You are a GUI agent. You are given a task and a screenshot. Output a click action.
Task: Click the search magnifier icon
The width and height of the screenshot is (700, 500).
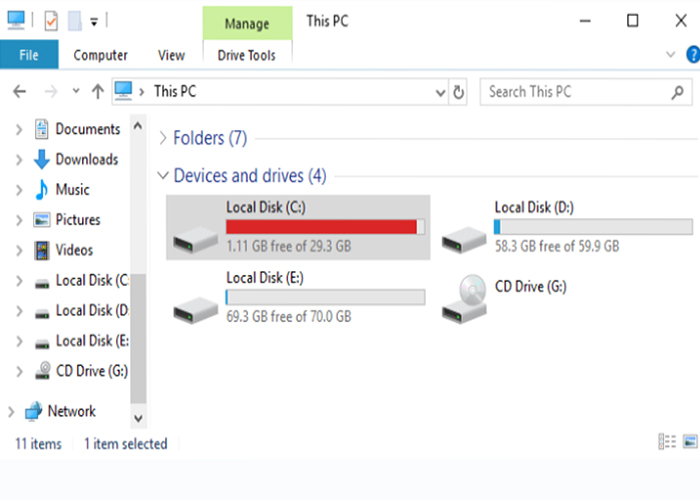[676, 91]
